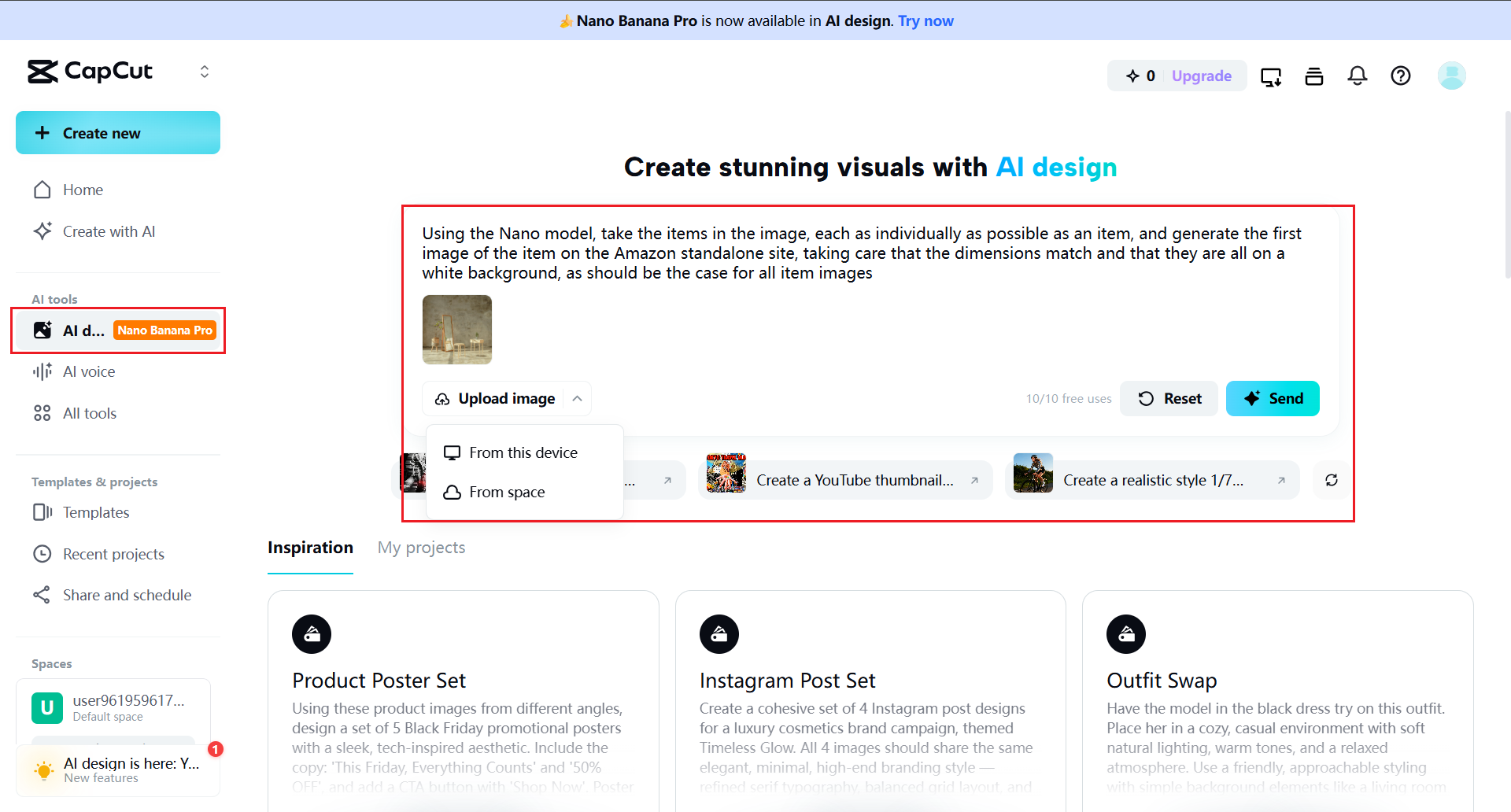Screen dimensions: 1511x812
Task: Open the help question mark icon
Action: coord(1401,76)
